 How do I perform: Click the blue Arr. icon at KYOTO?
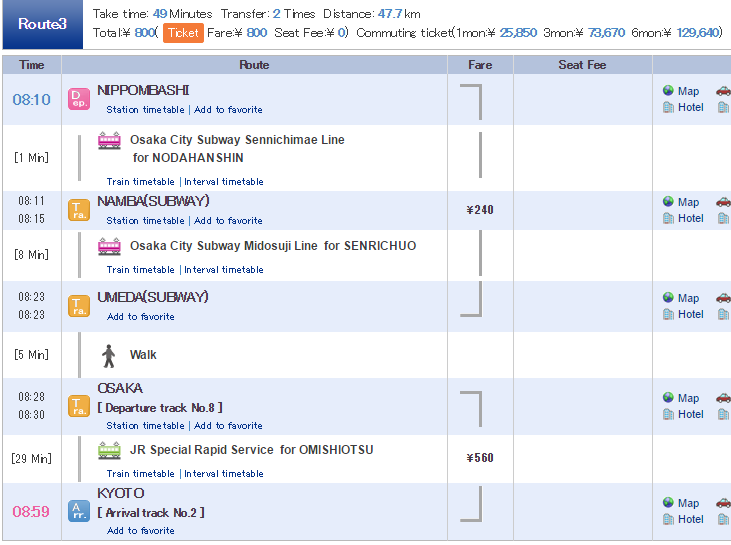79,511
